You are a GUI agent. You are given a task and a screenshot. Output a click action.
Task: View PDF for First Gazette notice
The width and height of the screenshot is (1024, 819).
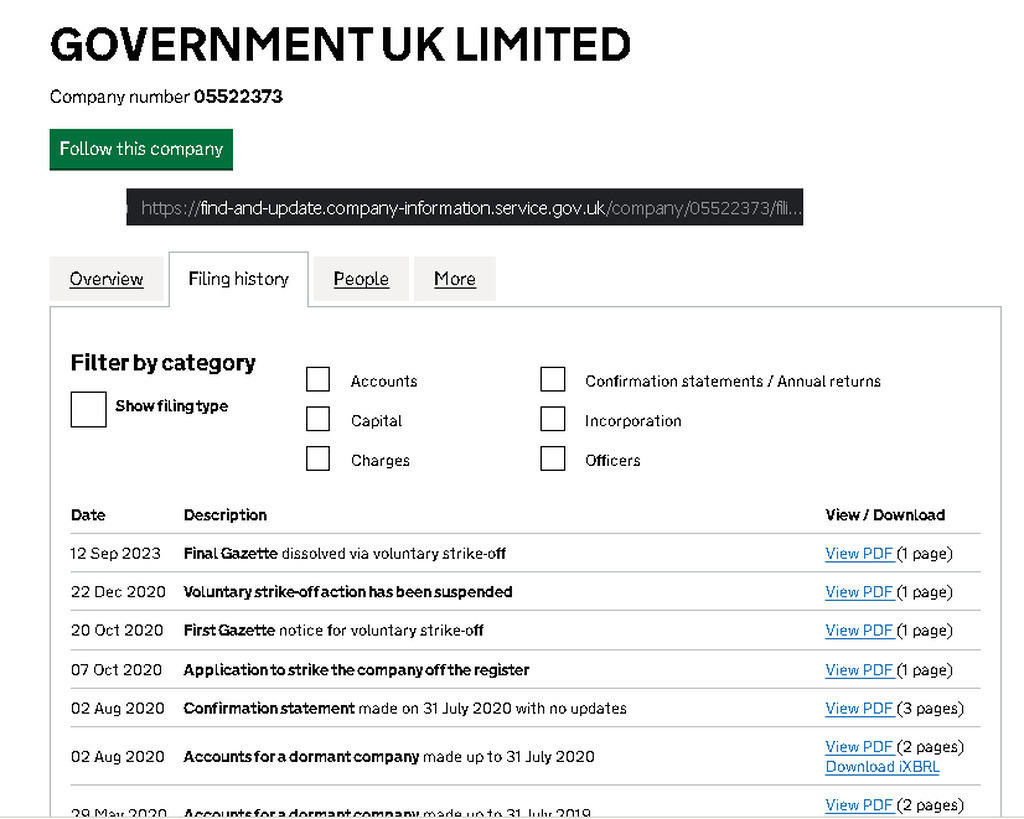coord(858,630)
